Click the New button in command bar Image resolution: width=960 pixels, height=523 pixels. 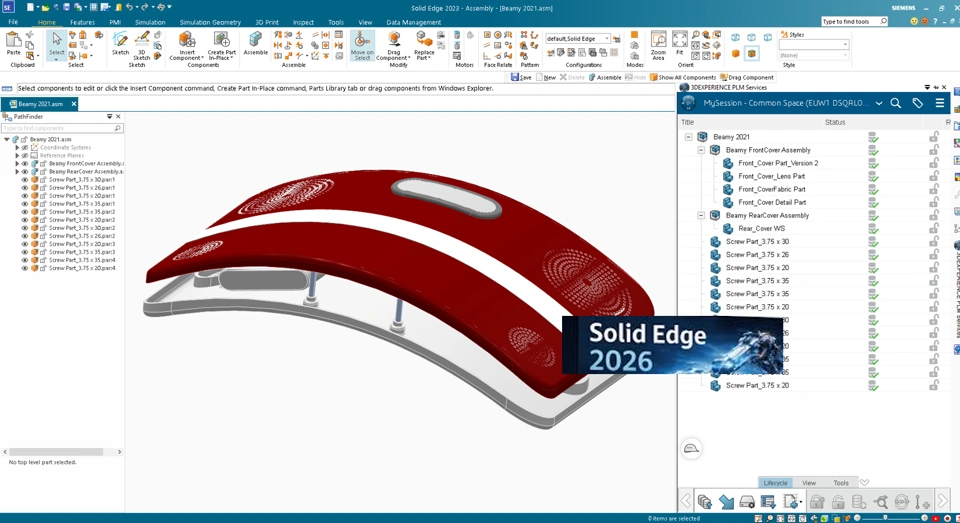click(546, 77)
